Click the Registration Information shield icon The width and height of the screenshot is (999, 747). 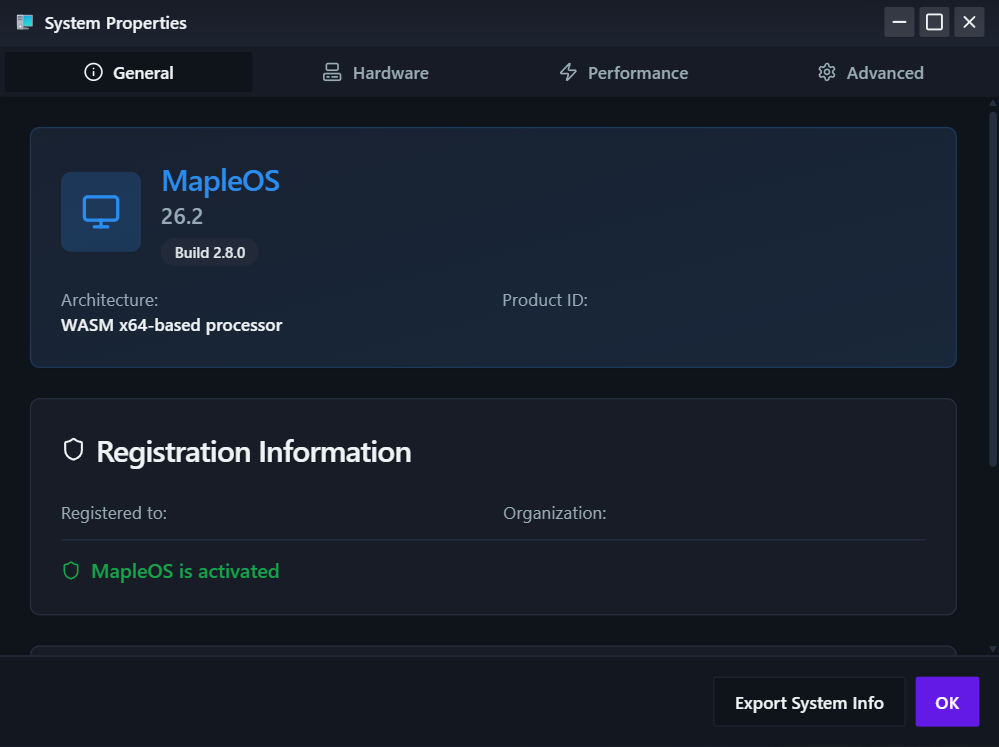(x=73, y=450)
